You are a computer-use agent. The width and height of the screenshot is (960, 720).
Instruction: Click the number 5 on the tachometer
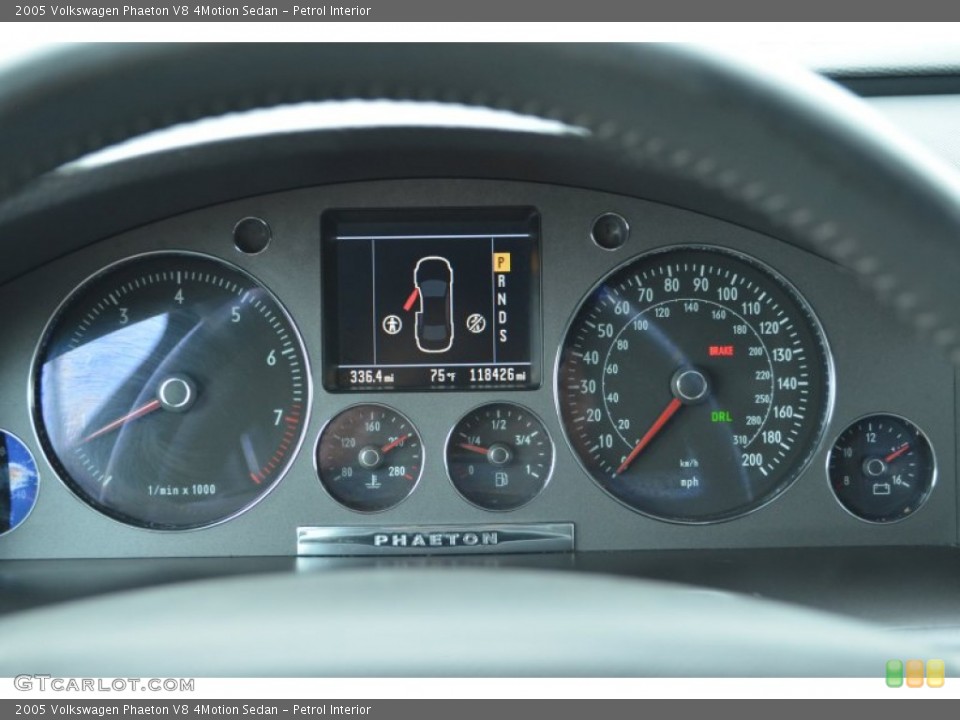click(x=236, y=315)
